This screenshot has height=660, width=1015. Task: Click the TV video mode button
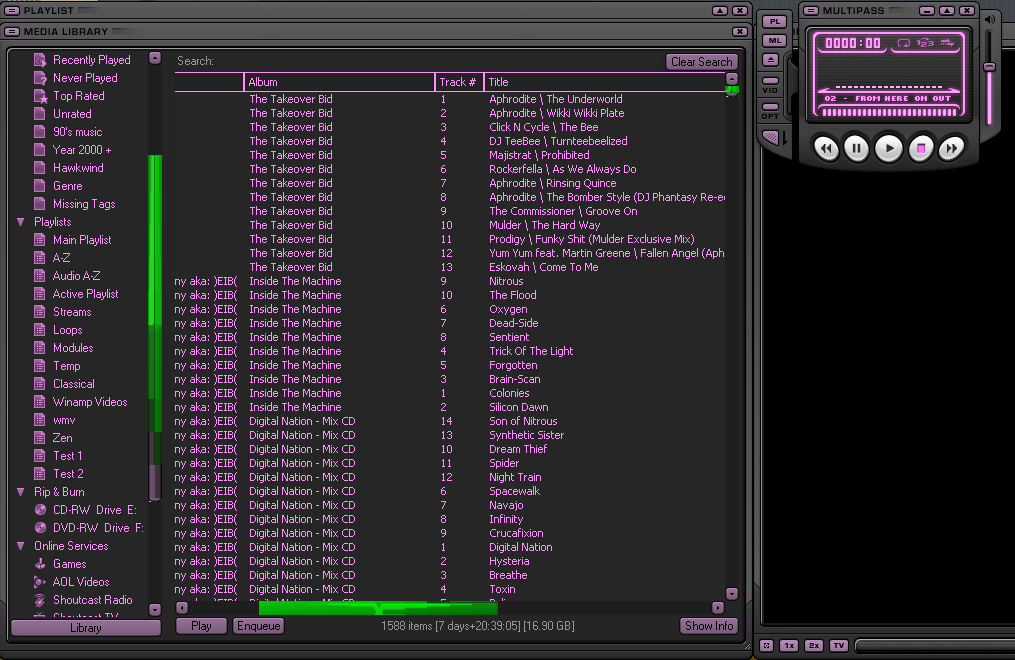coord(839,646)
